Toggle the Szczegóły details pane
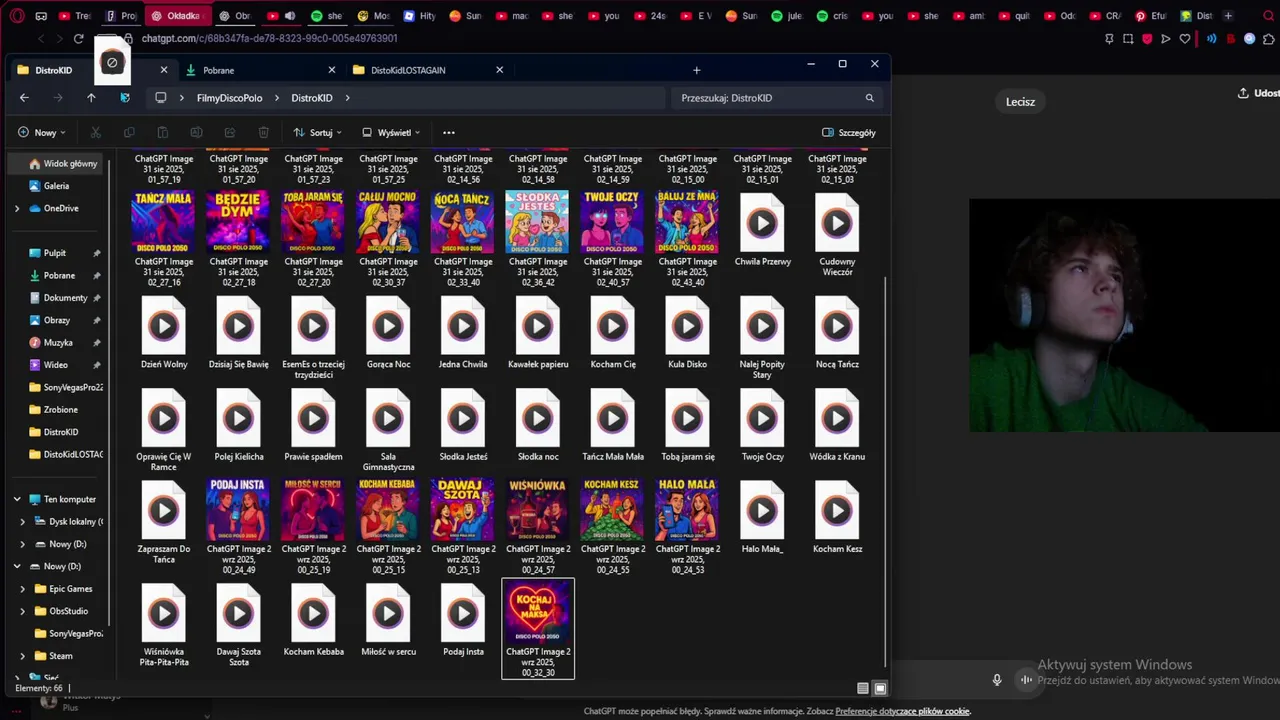1280x720 pixels. click(x=848, y=132)
